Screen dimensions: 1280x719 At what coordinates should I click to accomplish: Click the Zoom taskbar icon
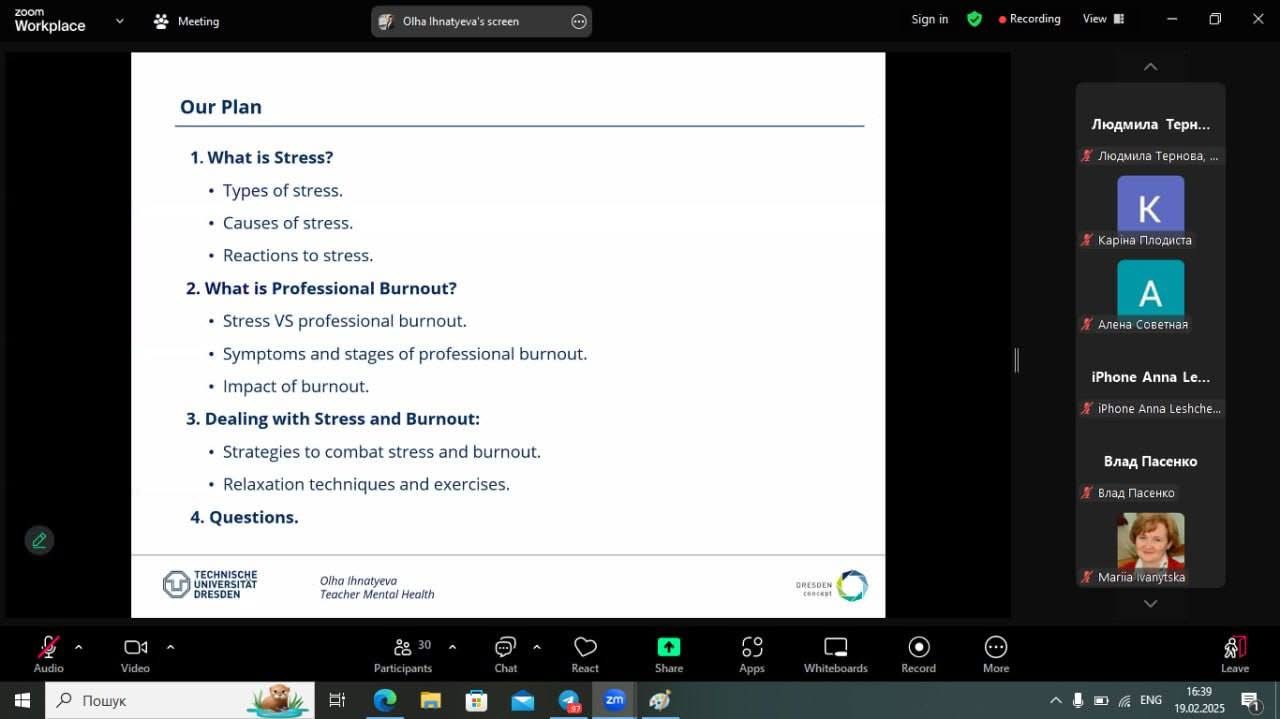[615, 700]
